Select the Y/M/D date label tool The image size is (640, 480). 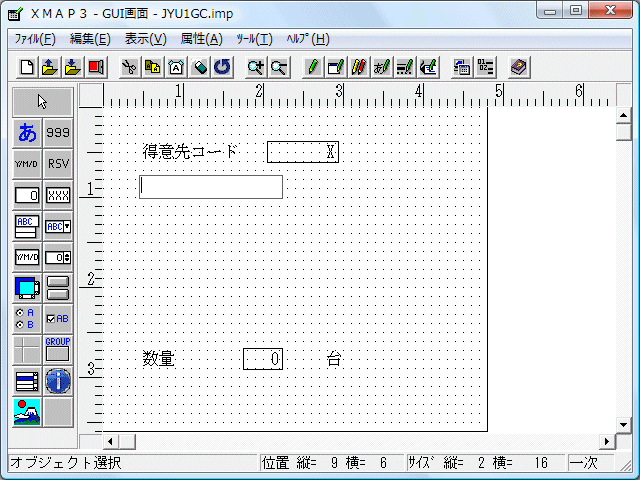click(x=27, y=164)
